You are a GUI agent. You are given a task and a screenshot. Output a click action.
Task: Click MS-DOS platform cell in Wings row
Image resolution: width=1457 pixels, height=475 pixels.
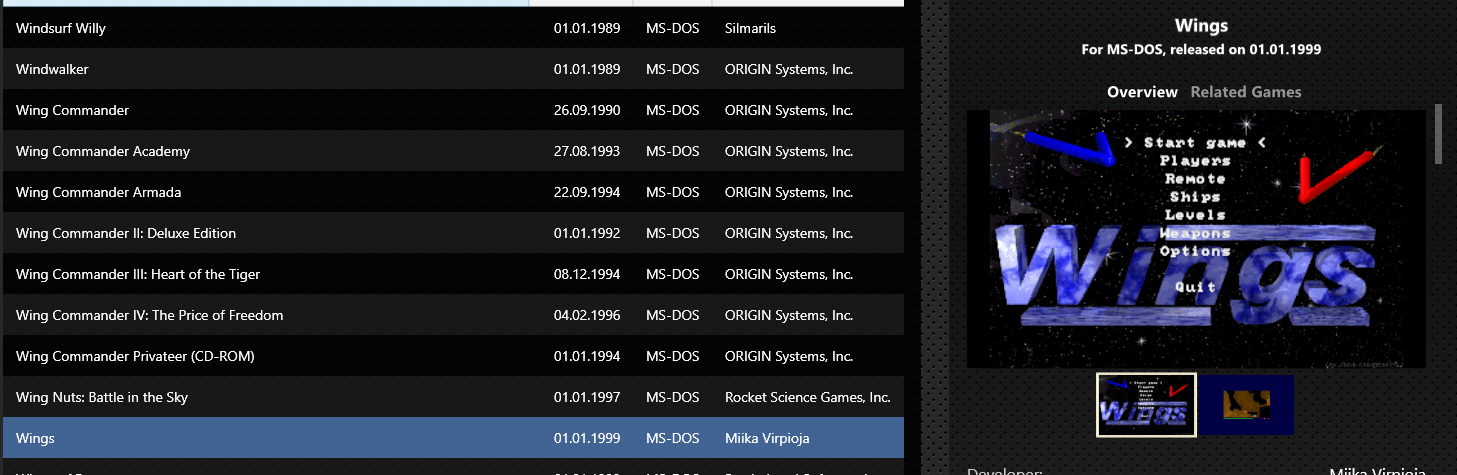pyautogui.click(x=673, y=438)
